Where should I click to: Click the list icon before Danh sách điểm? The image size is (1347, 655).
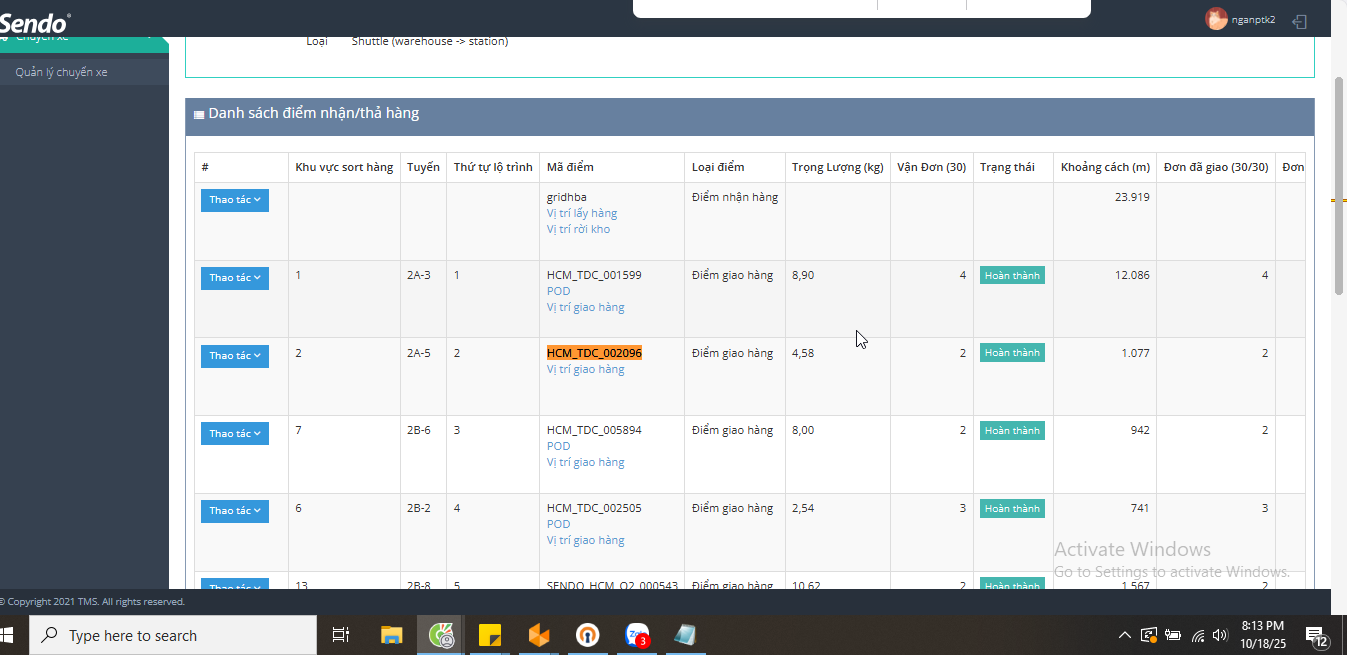pyautogui.click(x=199, y=115)
